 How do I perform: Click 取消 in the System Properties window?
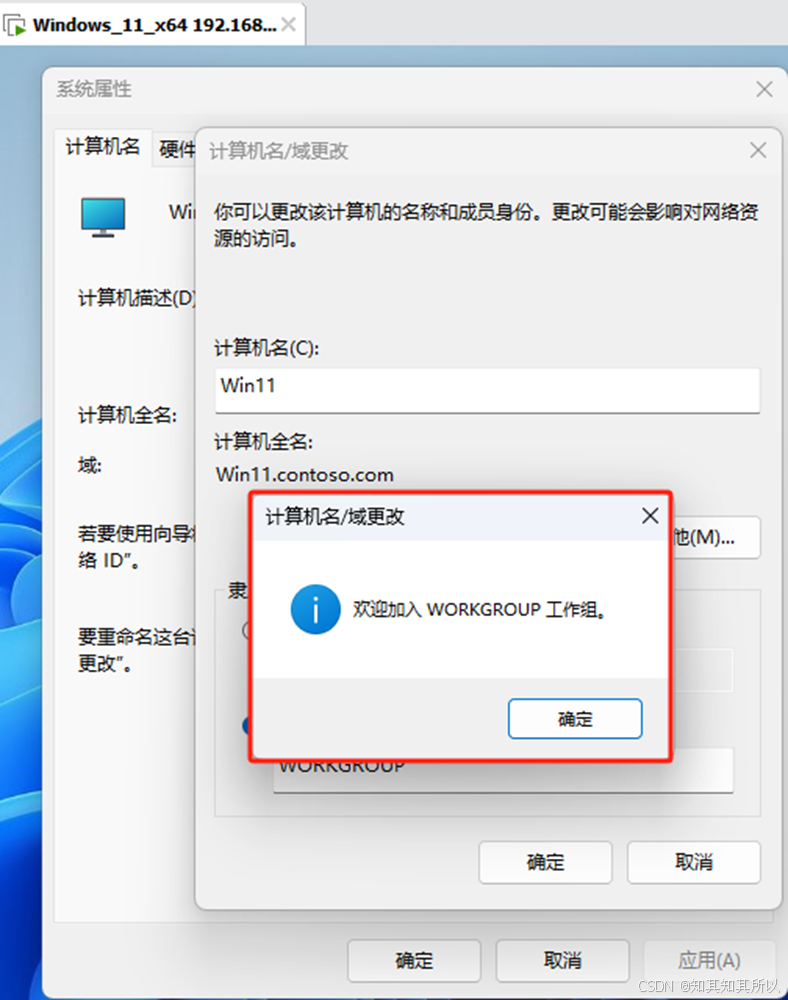tap(562, 960)
